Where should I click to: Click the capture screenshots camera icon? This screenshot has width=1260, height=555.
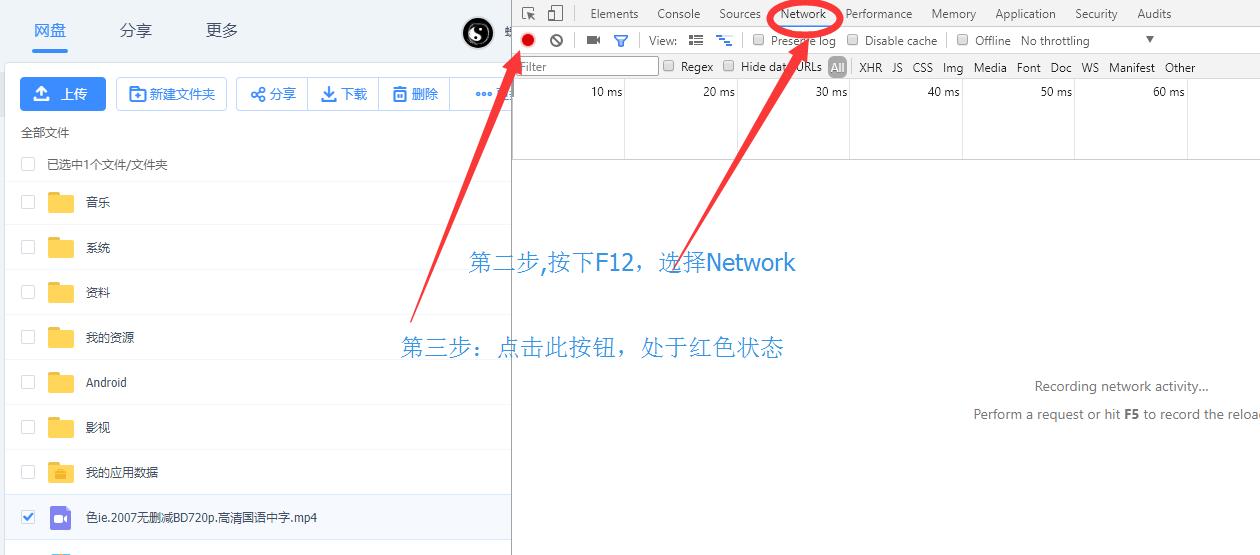click(x=593, y=41)
